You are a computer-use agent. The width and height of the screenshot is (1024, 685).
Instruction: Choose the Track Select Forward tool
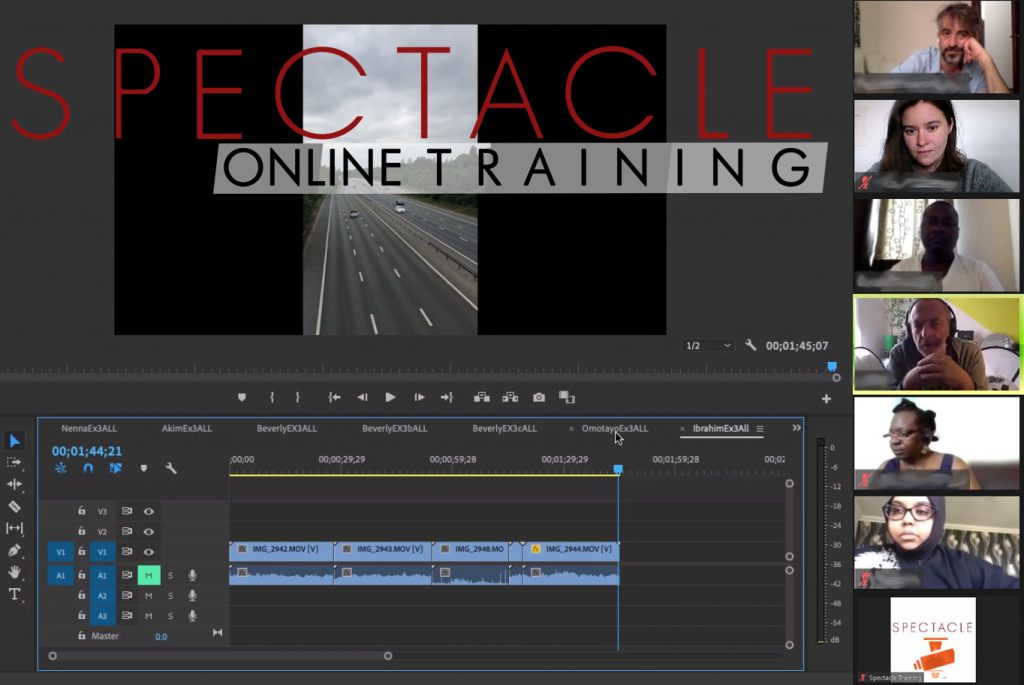point(14,462)
